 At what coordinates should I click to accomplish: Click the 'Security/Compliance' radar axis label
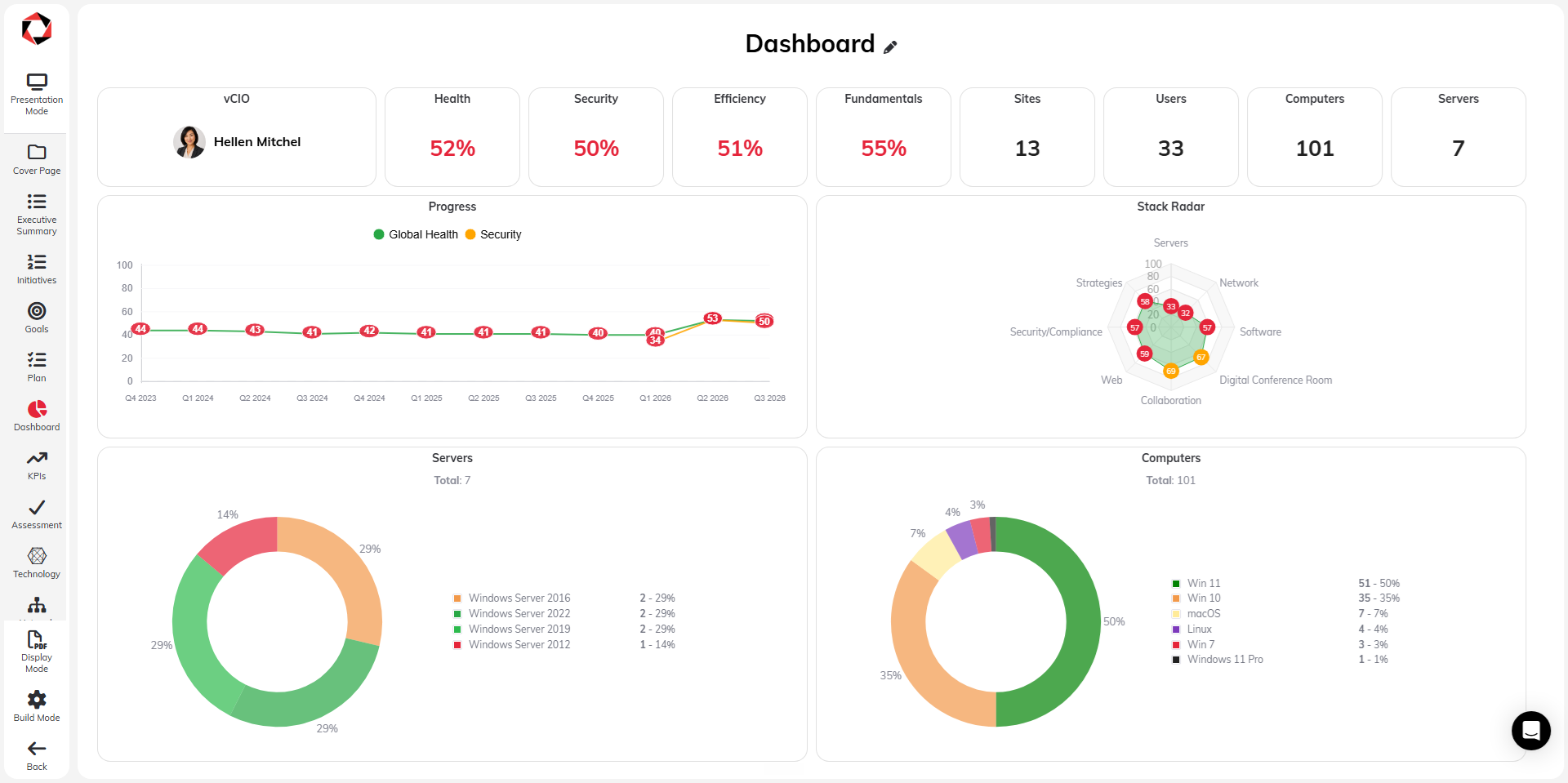(x=1056, y=332)
